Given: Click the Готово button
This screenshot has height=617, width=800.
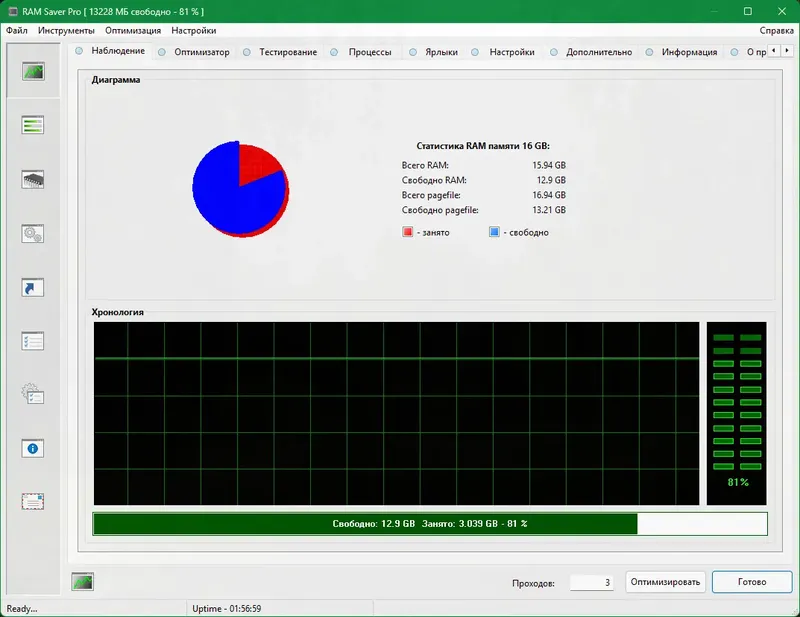Looking at the screenshot, I should 752,582.
